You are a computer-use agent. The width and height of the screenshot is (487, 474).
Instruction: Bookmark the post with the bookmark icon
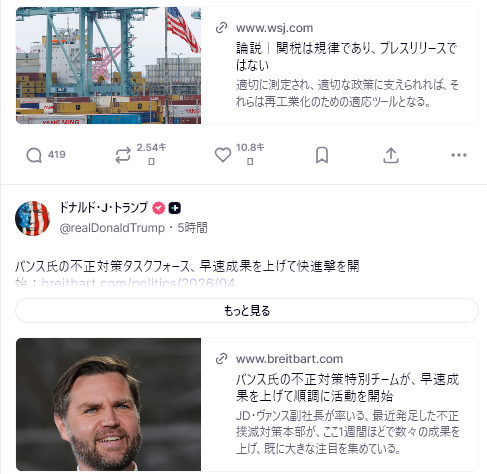tap(322, 155)
